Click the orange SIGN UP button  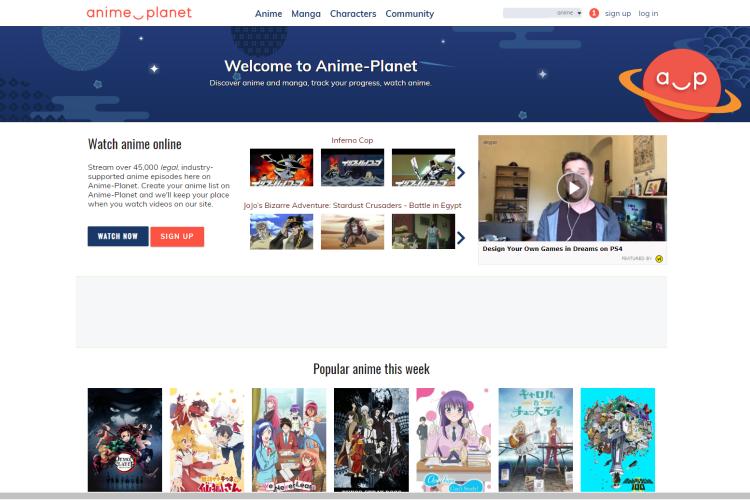click(x=177, y=236)
